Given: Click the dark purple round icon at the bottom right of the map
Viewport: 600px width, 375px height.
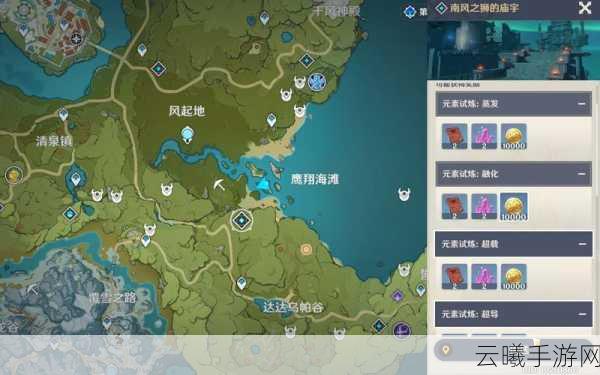Looking at the screenshot, I should coord(402,330).
